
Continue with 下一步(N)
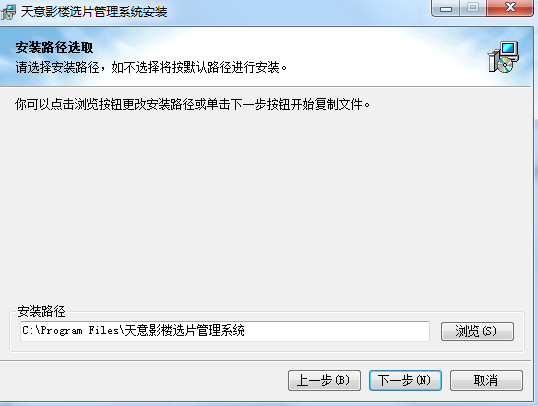[405, 380]
